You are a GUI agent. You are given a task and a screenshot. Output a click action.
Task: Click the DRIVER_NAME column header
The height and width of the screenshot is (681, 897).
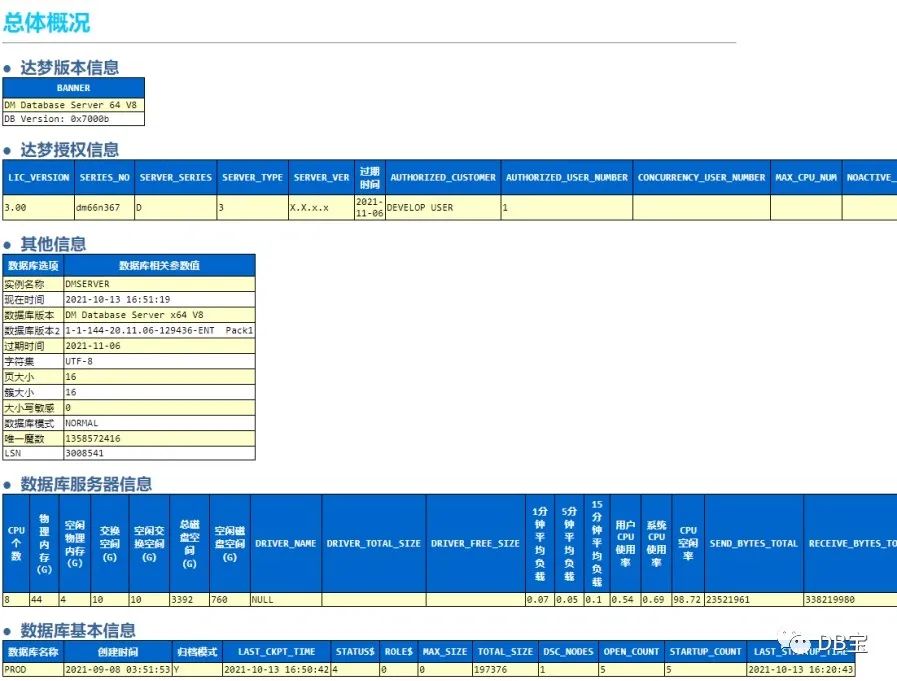pyautogui.click(x=285, y=543)
